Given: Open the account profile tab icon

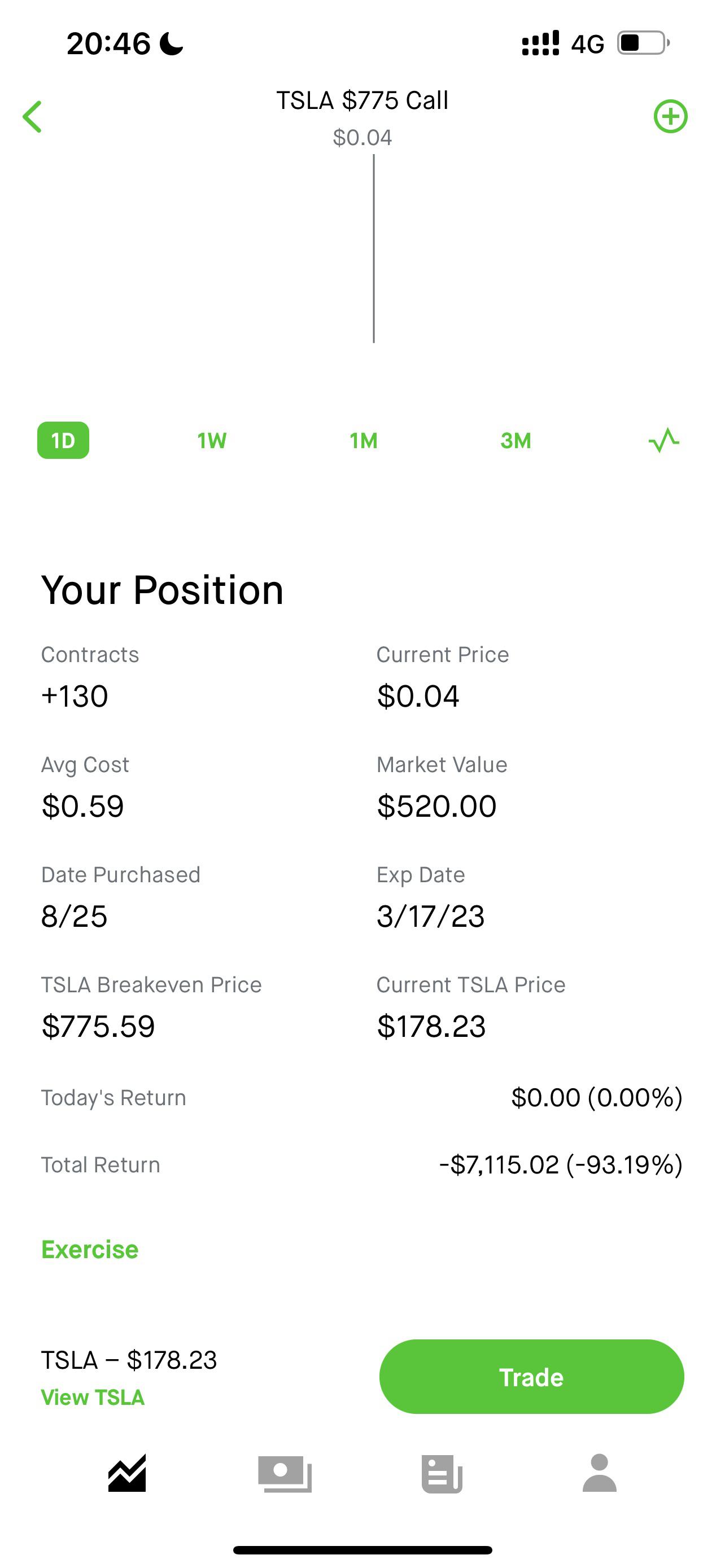Looking at the screenshot, I should (600, 1474).
